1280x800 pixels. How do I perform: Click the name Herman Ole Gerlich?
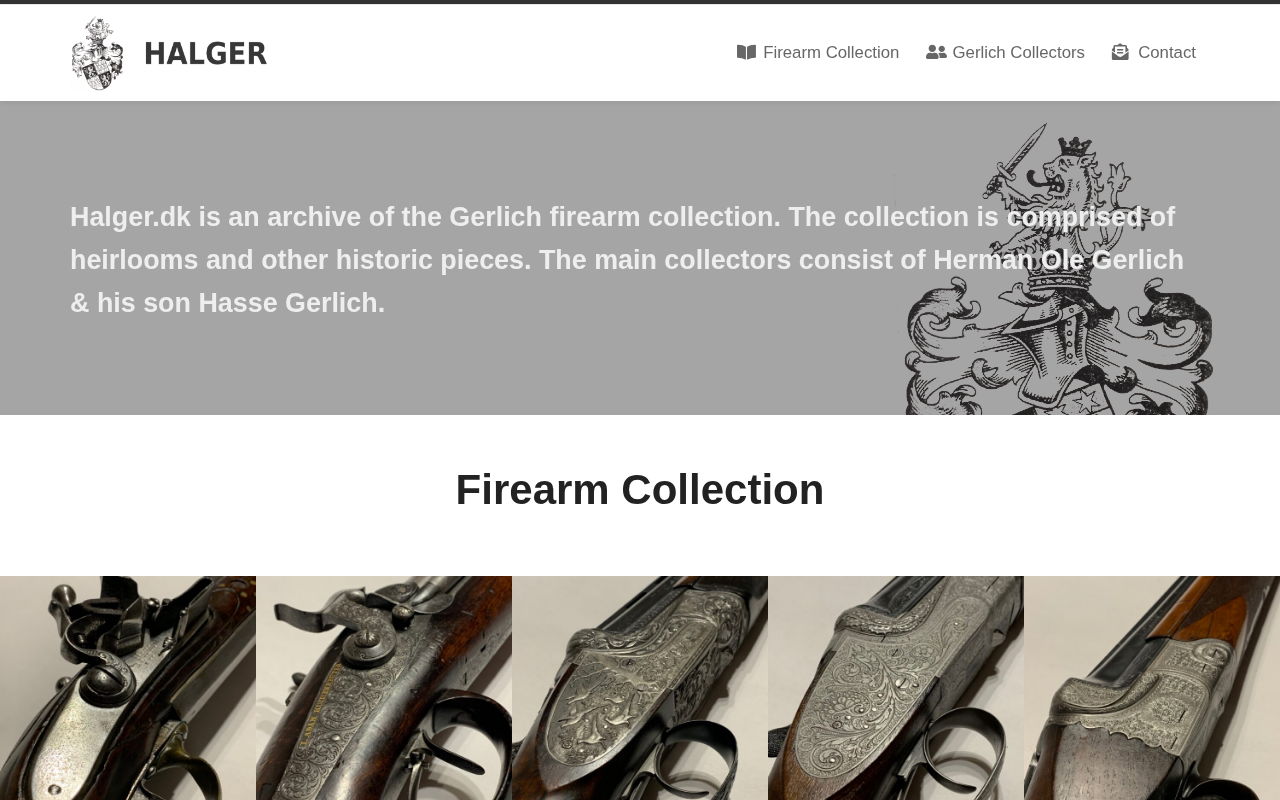1058,260
